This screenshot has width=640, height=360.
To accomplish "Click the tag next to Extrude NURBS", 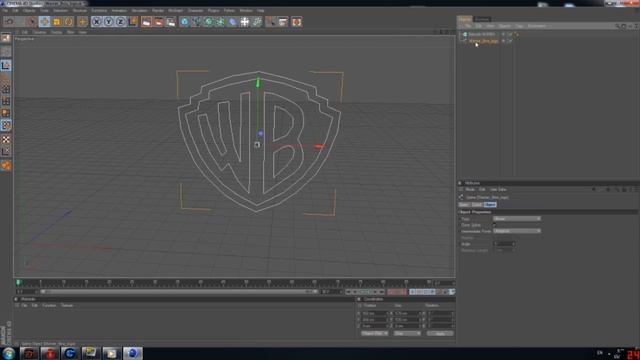I will click(516, 35).
